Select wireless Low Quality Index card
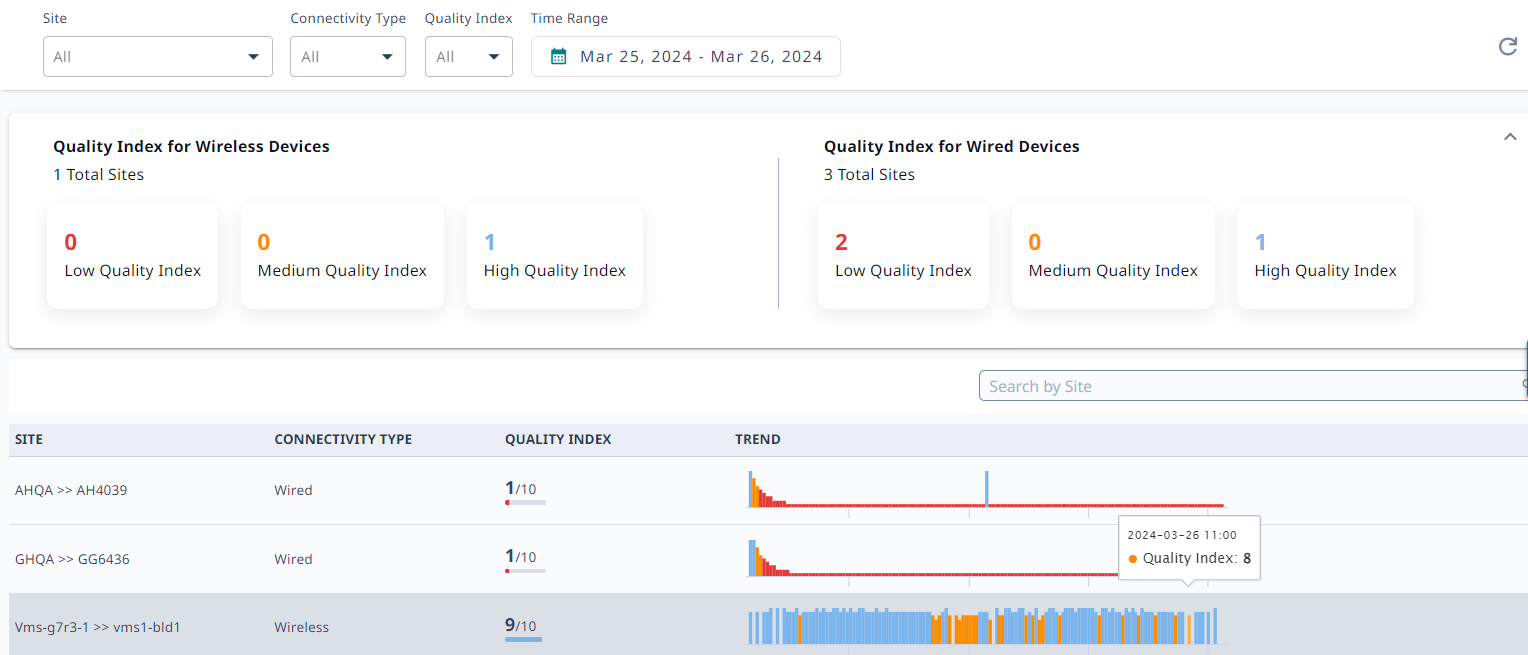Image resolution: width=1528 pixels, height=655 pixels. (132, 256)
